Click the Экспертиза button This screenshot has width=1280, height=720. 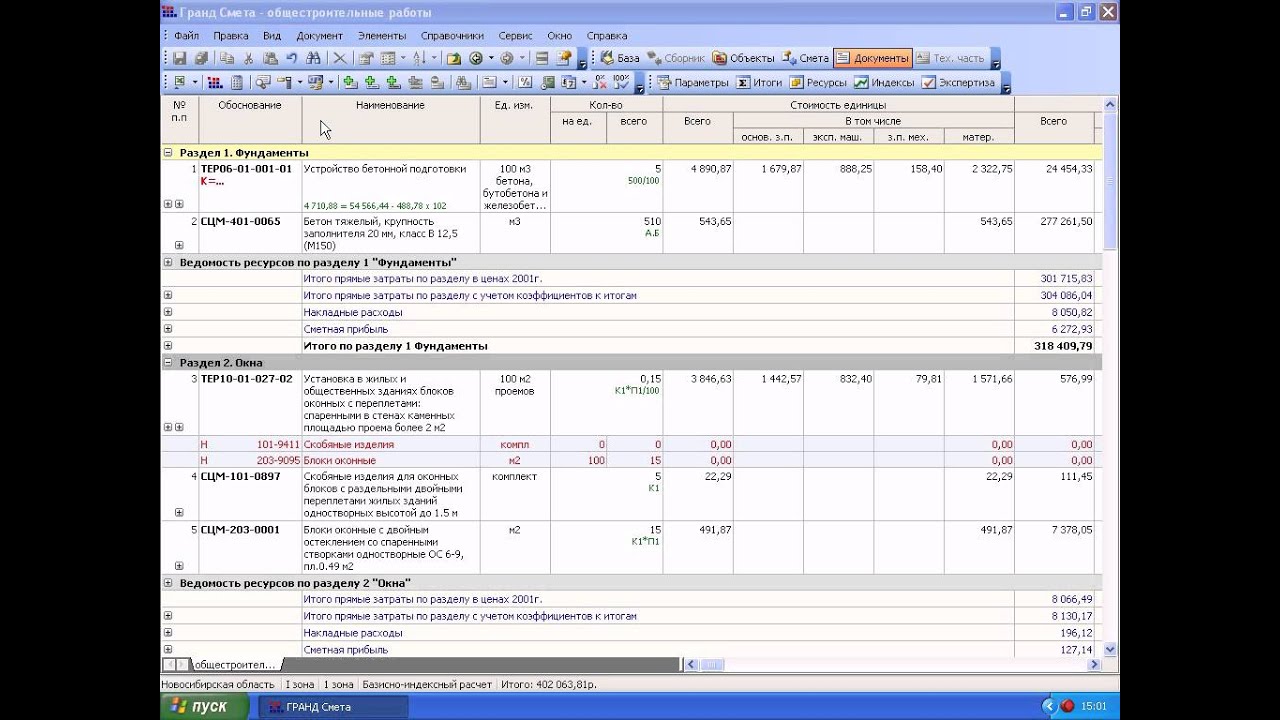(959, 83)
